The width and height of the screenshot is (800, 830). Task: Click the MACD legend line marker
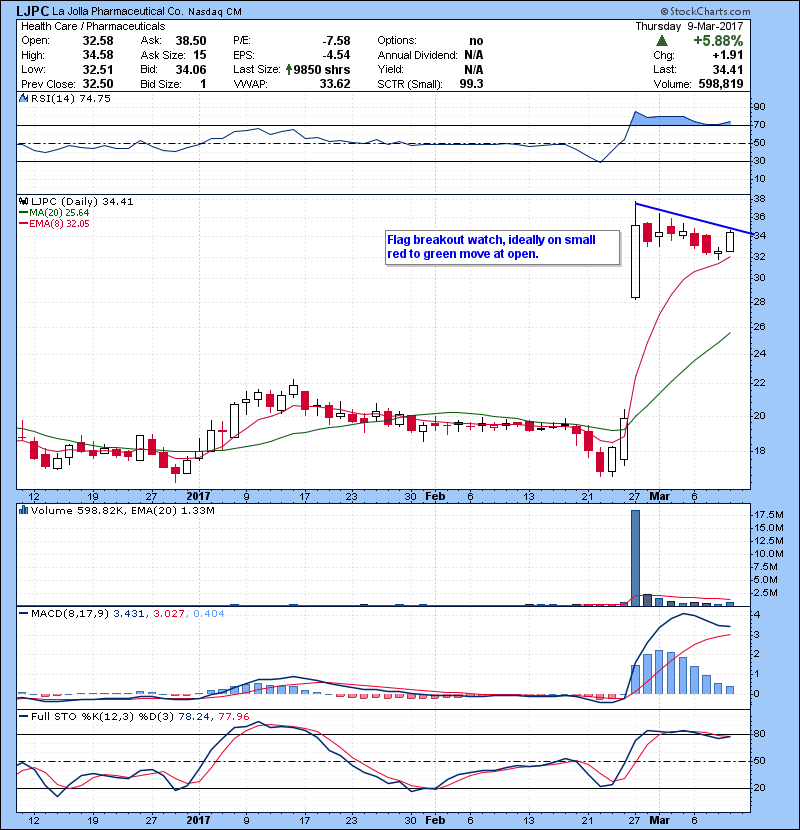coord(23,614)
